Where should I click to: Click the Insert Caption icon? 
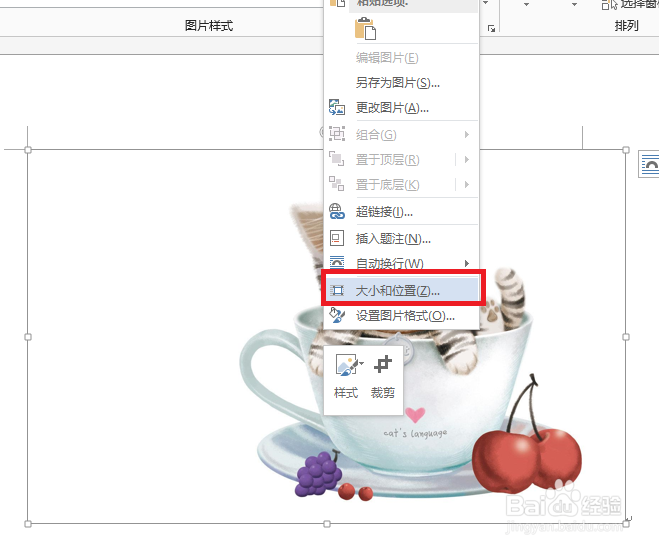pos(337,238)
